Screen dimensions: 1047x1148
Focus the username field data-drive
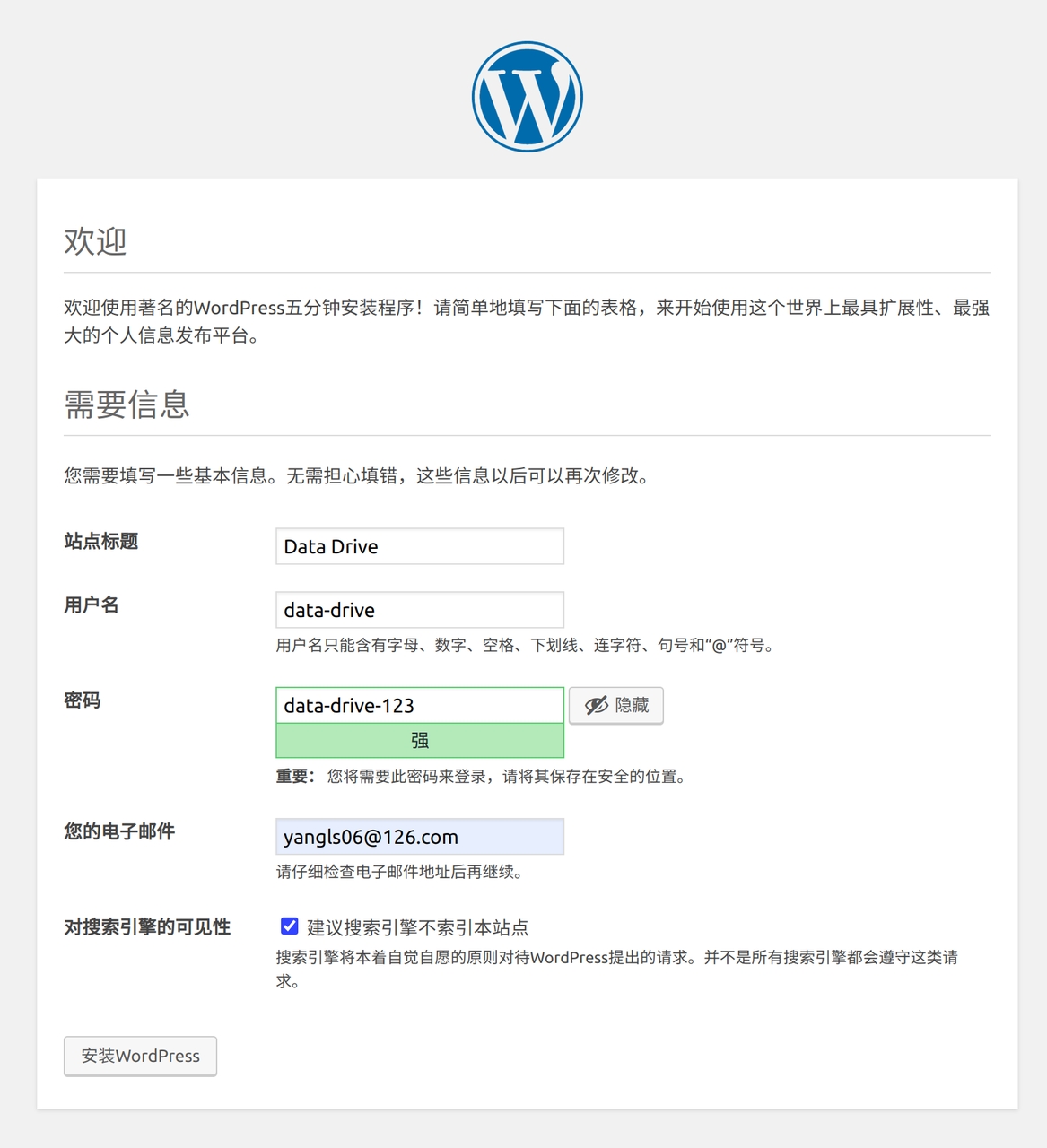tap(420, 610)
